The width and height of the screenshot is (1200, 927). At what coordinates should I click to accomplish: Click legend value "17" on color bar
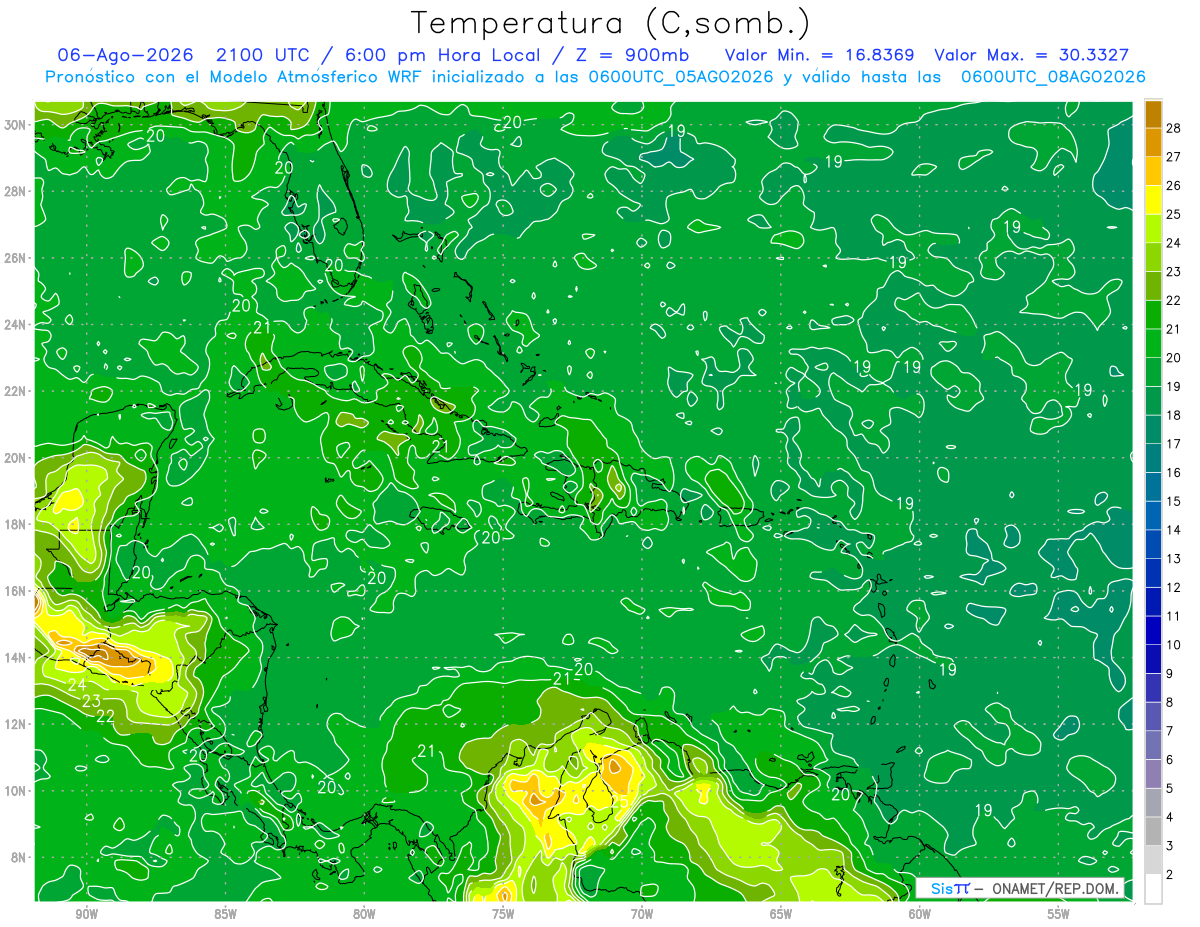[x=1174, y=444]
